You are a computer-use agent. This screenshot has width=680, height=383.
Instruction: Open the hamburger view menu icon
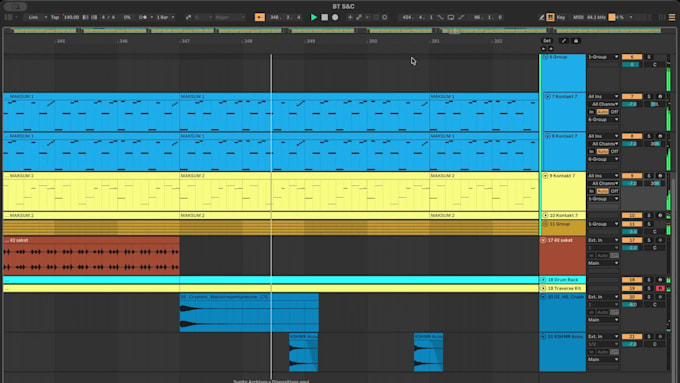click(x=672, y=17)
